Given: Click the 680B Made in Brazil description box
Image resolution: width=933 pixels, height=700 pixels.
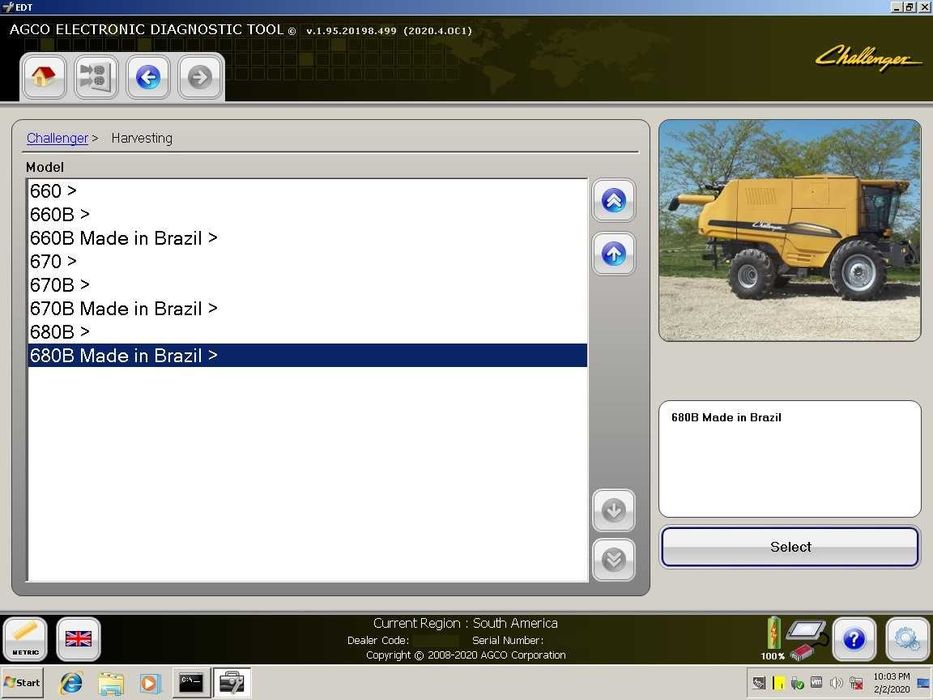Looking at the screenshot, I should point(790,459).
